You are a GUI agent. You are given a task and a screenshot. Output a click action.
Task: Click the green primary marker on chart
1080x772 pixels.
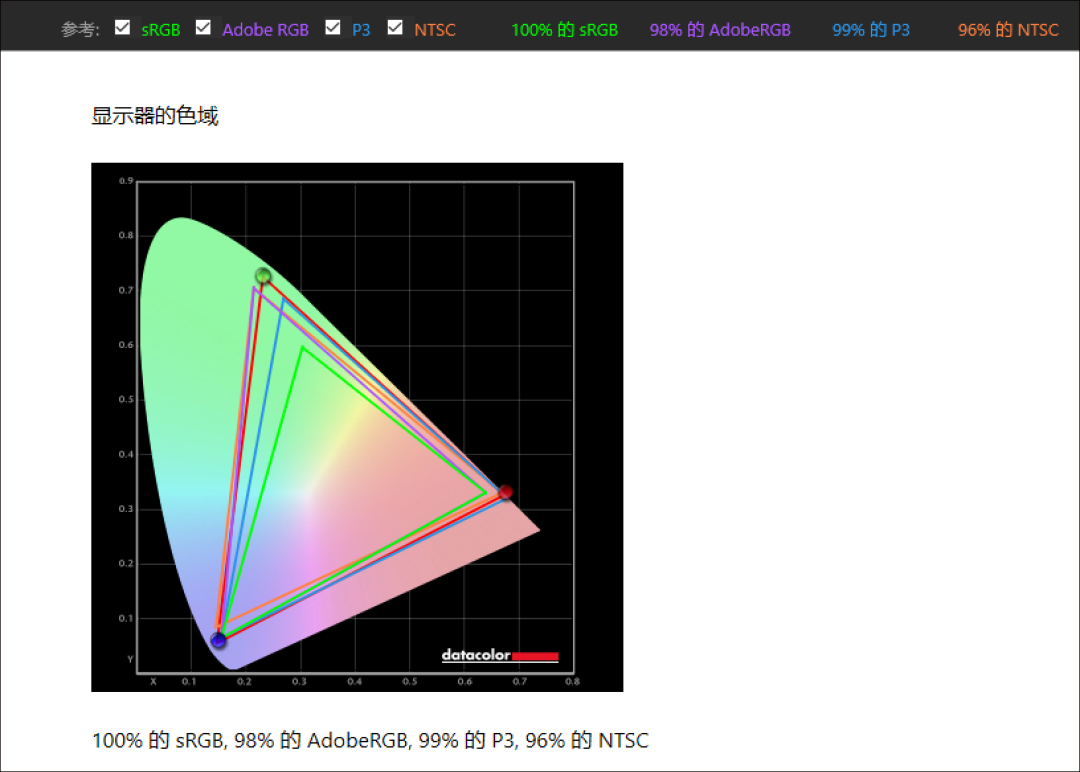[263, 276]
